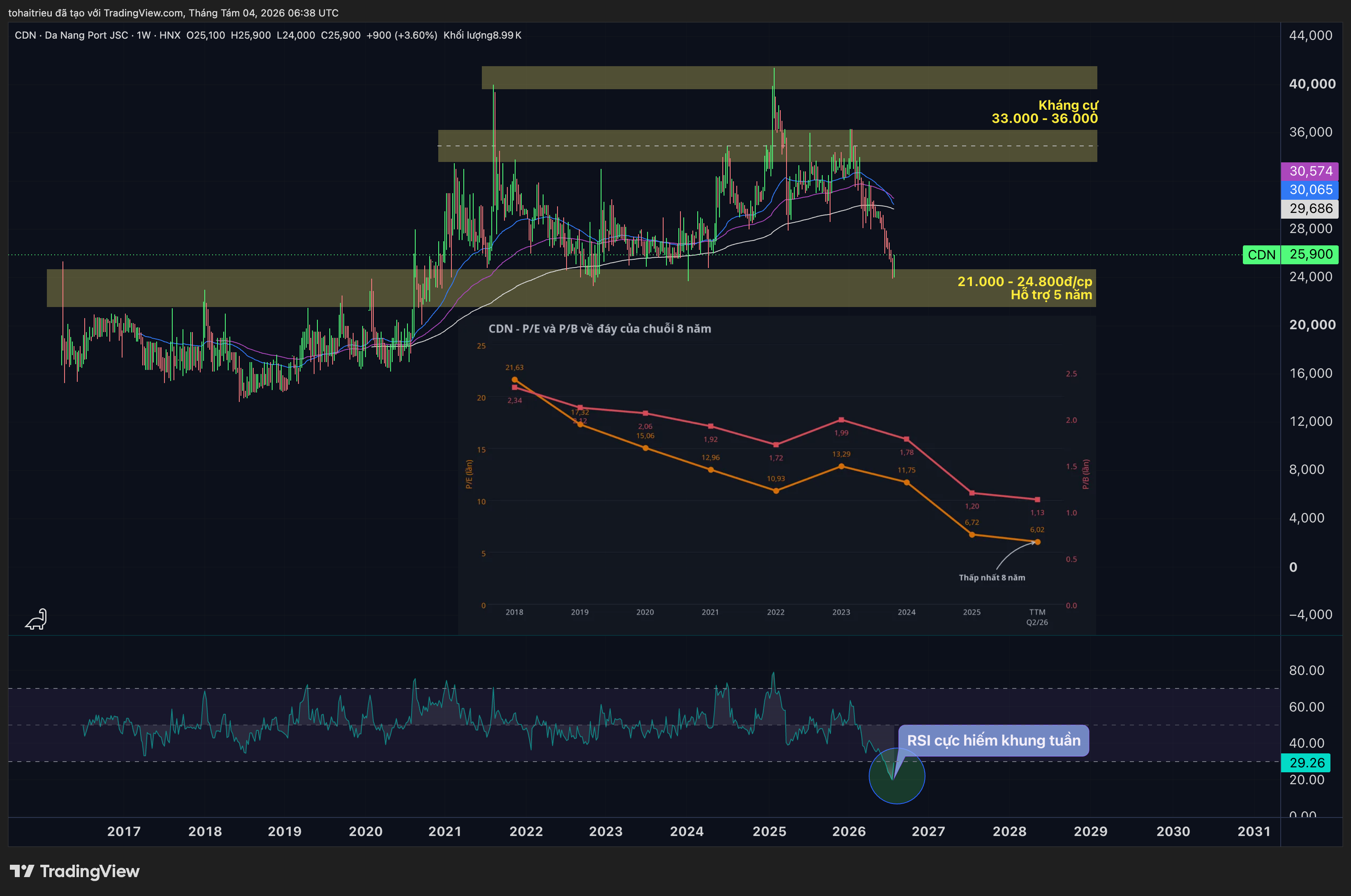This screenshot has height=896, width=1351.
Task: Click the 2031 label on the main time axis
Action: (1254, 831)
